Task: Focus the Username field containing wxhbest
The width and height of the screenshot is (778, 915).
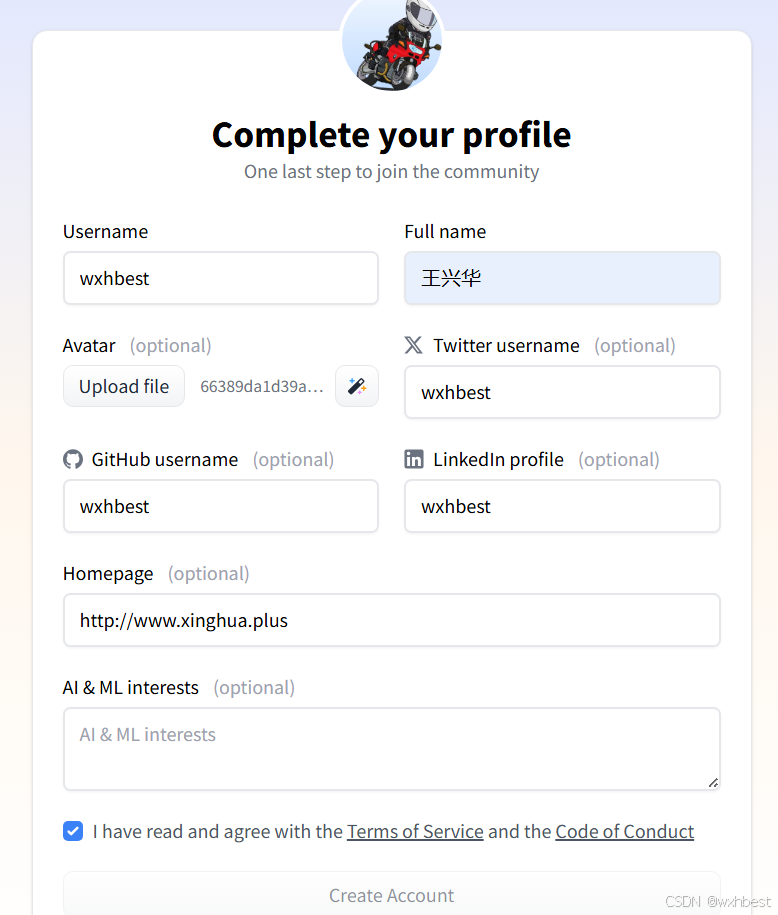Action: [x=221, y=278]
